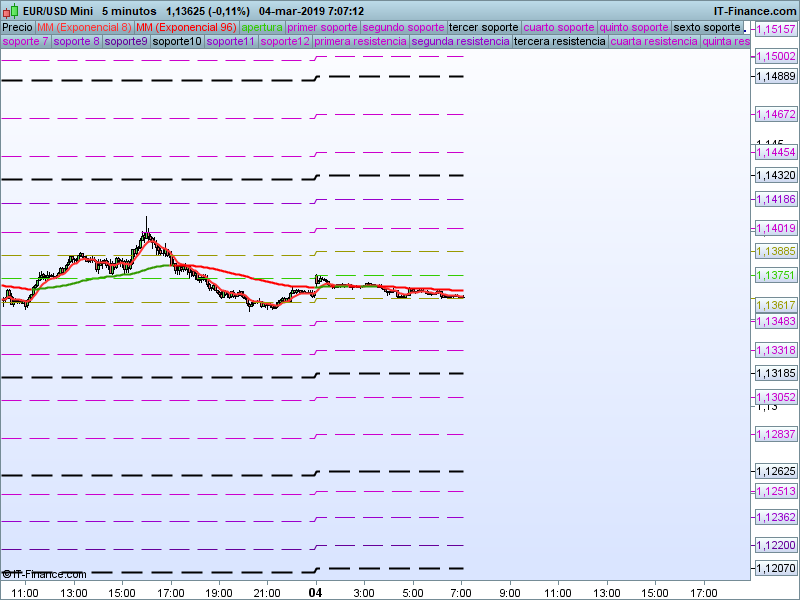Viewport: 800px width, 600px height.
Task: Click the 17:00 mark left of the 04 date marker
Action: pyautogui.click(x=171, y=593)
